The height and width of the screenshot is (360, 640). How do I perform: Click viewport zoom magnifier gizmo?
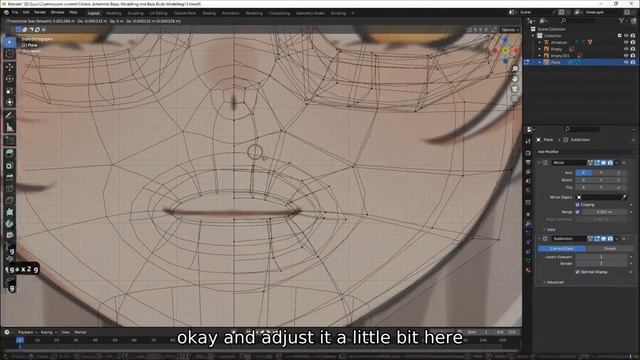(x=515, y=69)
